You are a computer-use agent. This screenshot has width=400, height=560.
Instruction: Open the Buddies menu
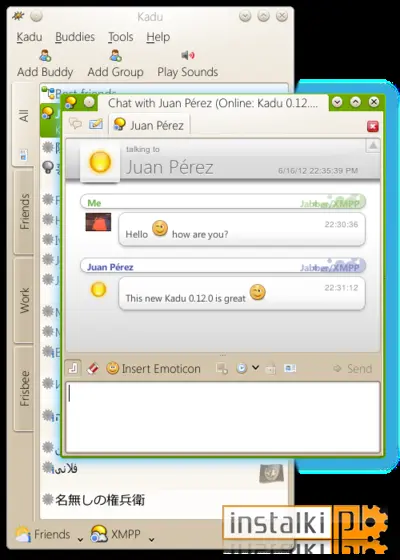coord(75,37)
